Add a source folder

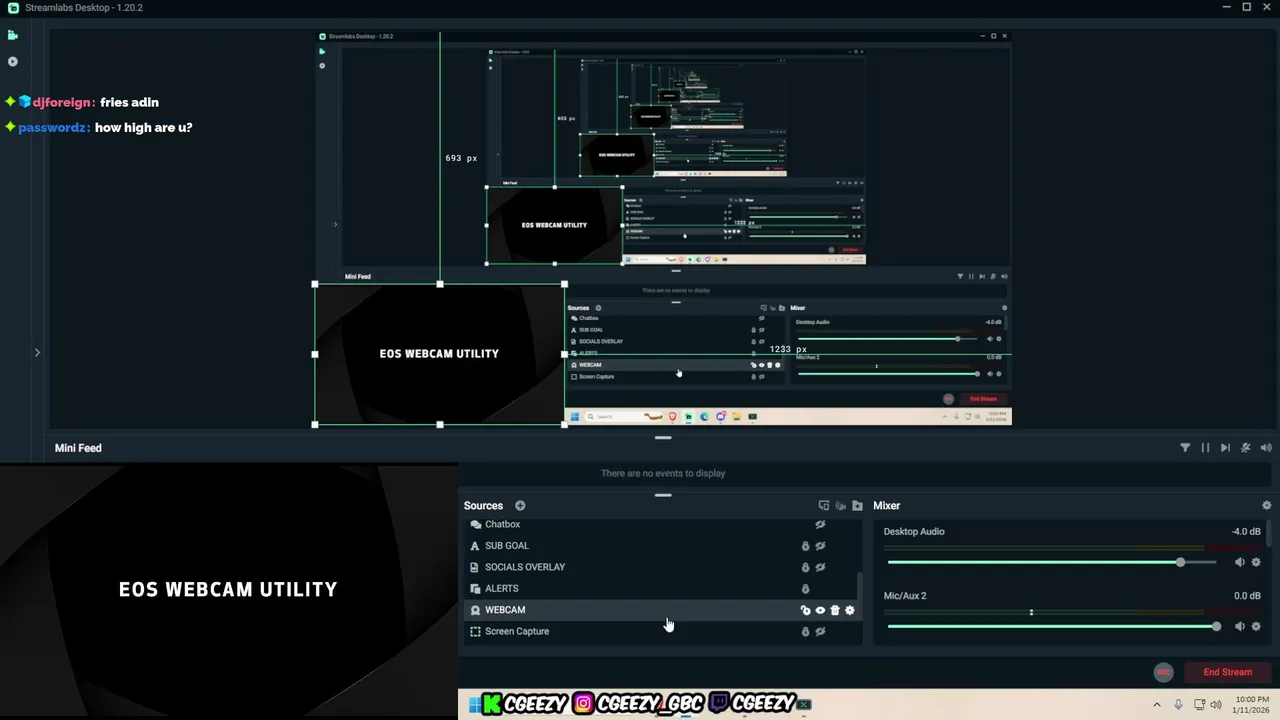point(857,506)
